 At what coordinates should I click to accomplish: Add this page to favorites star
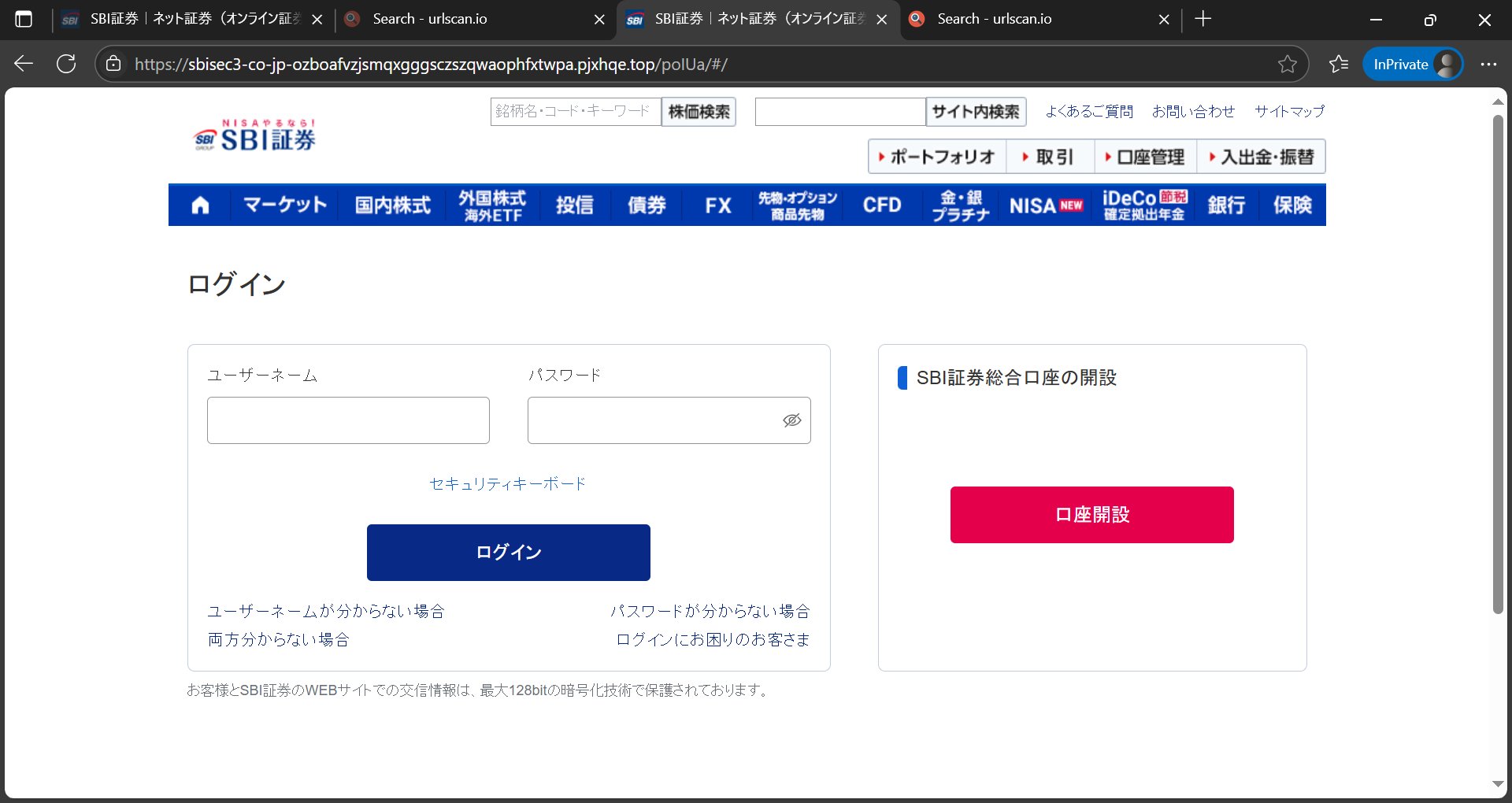click(x=1287, y=64)
